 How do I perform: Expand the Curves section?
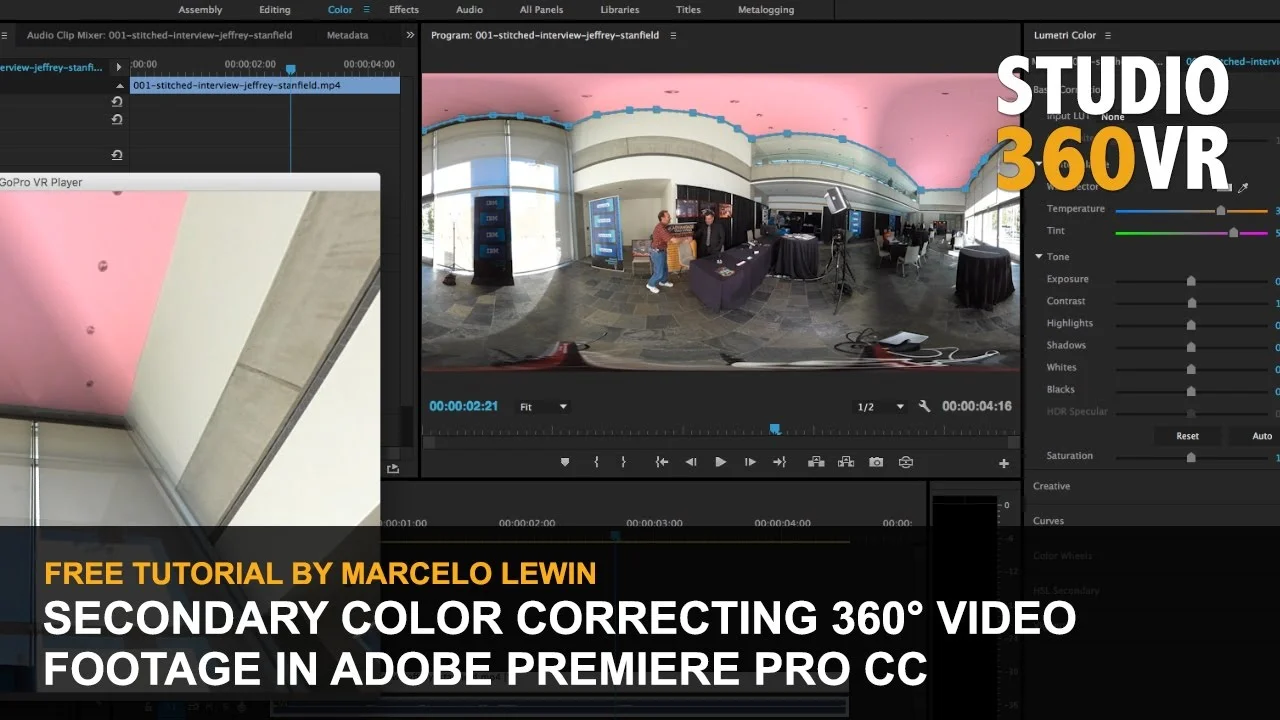point(1048,521)
